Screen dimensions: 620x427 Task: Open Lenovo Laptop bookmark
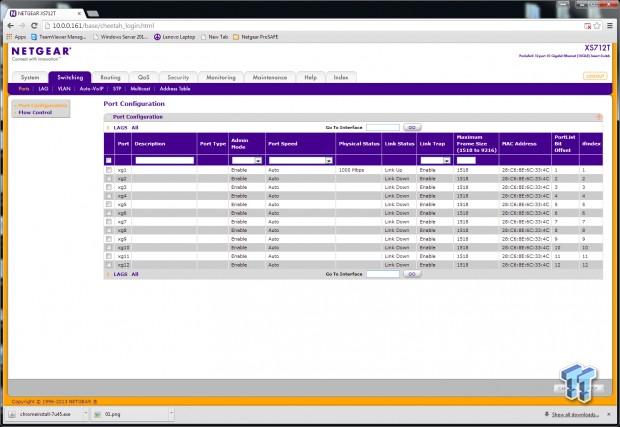pyautogui.click(x=174, y=37)
